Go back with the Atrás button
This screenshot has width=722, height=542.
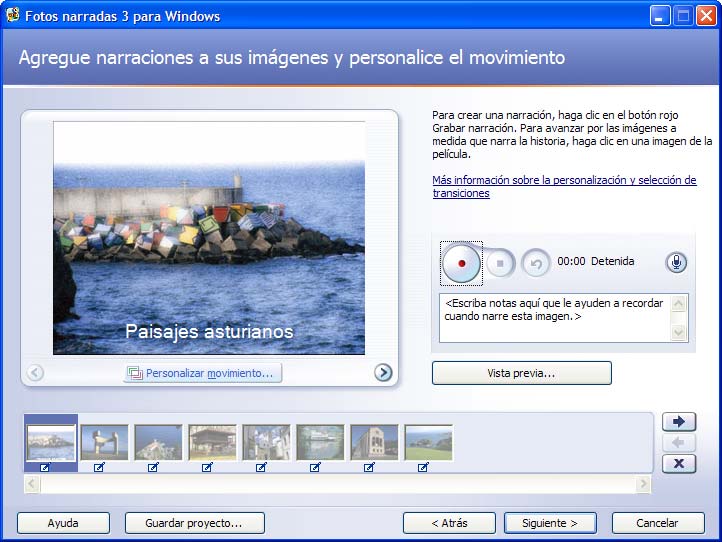[x=449, y=523]
